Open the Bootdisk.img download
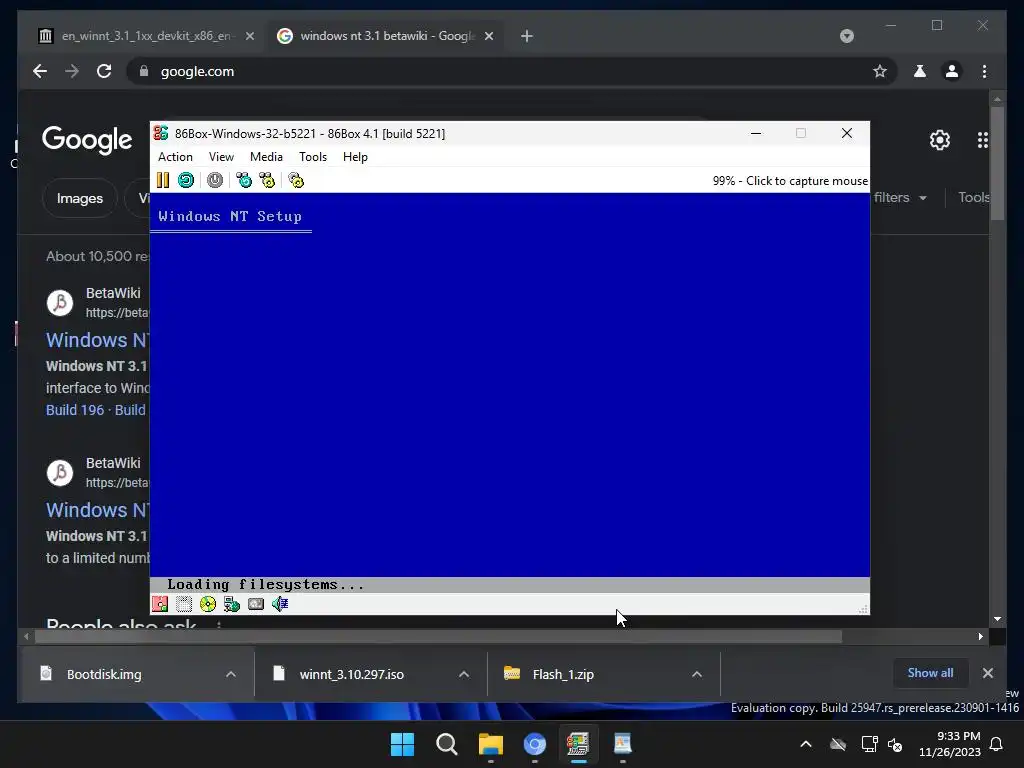Image resolution: width=1024 pixels, height=768 pixels. click(104, 674)
